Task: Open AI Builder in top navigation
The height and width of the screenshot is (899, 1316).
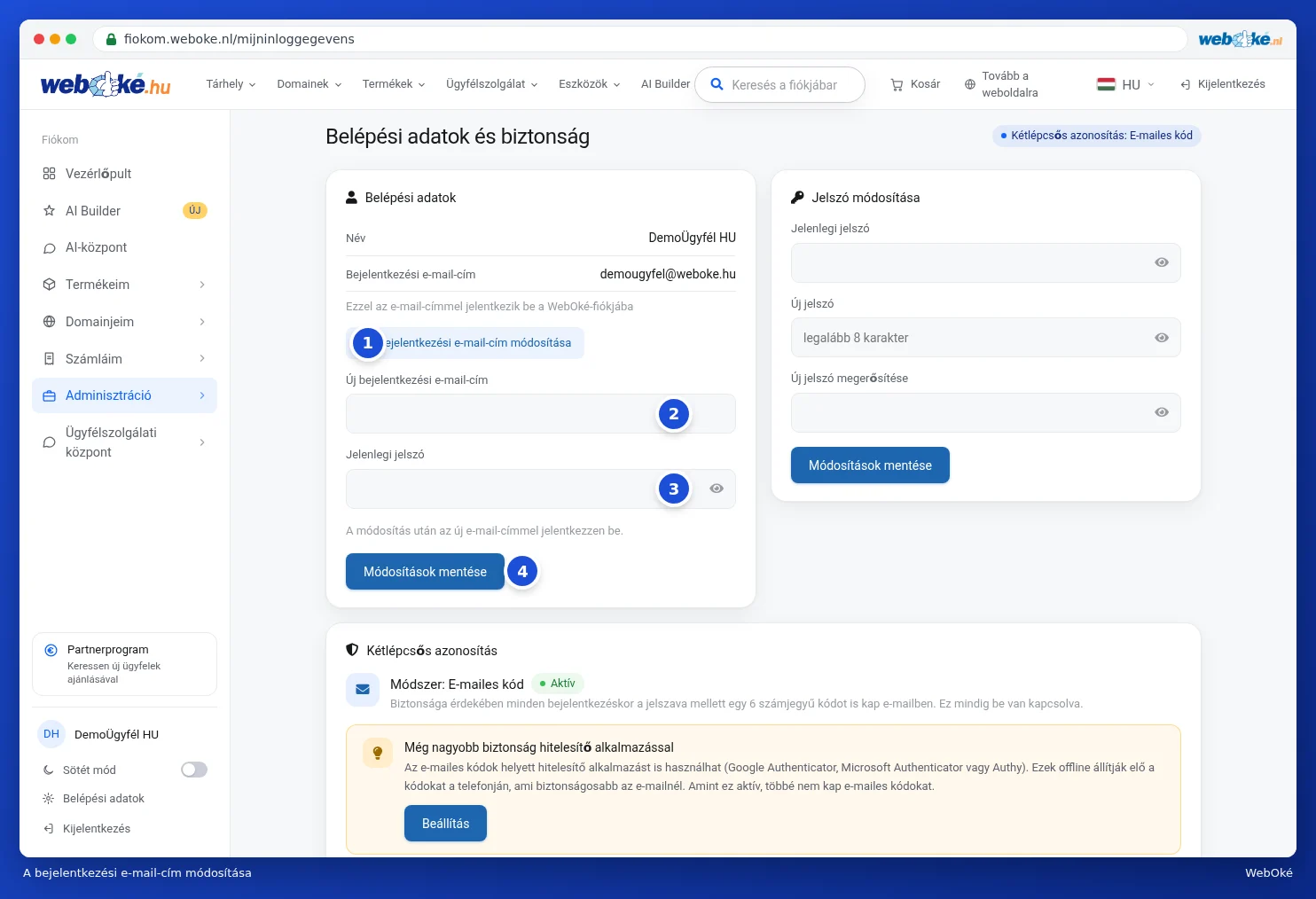Action: 665,84
